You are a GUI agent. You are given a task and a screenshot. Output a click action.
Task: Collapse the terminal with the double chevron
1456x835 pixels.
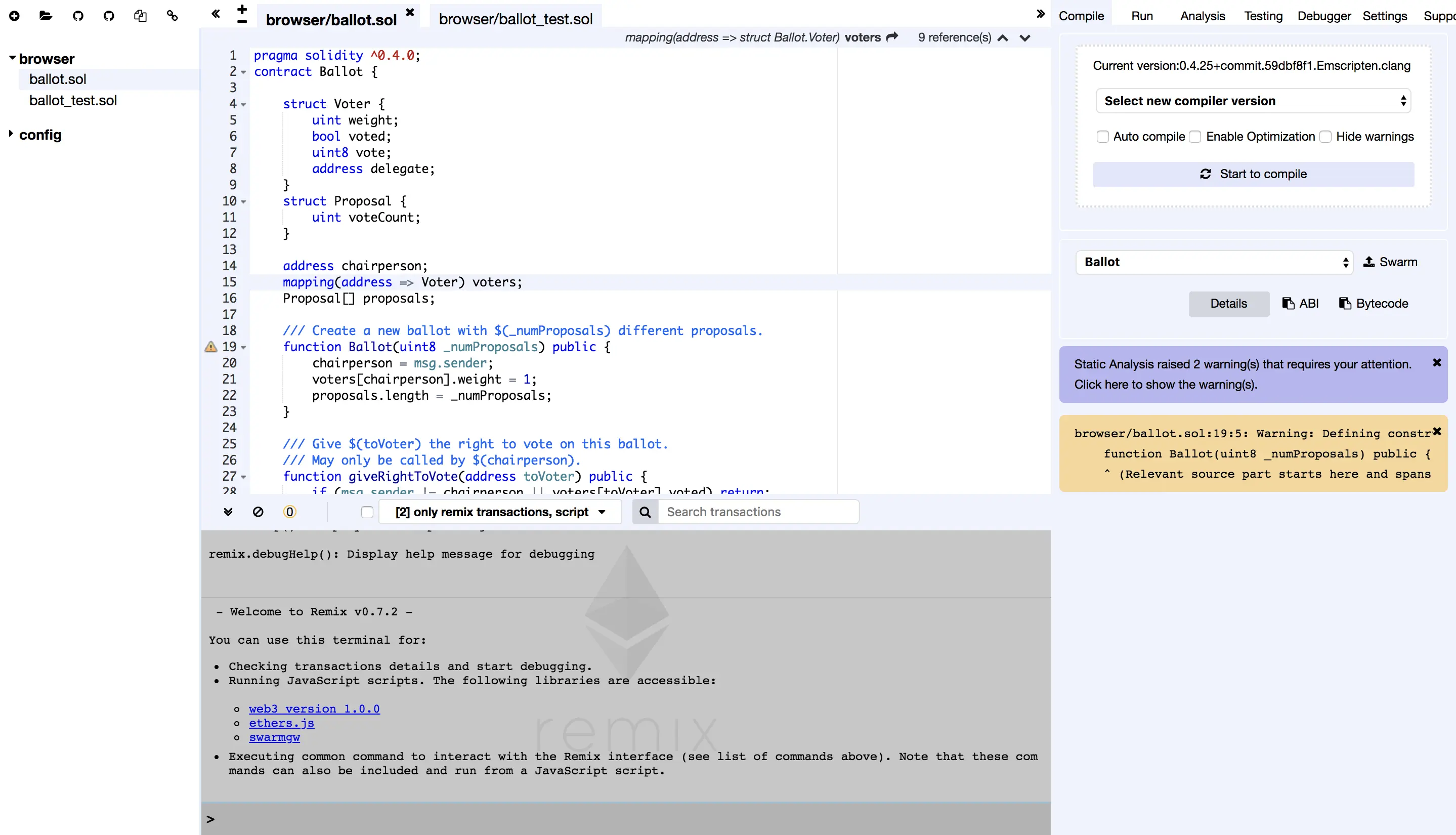228,512
